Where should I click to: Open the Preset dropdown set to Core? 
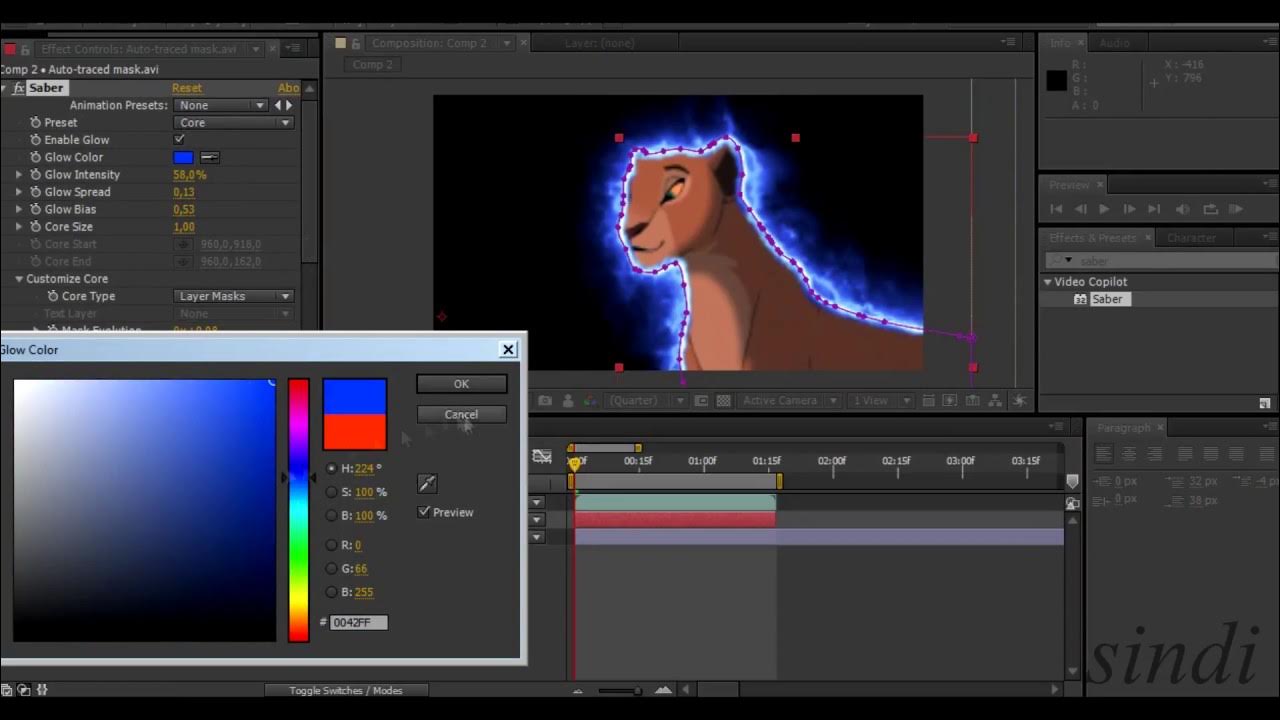point(233,123)
